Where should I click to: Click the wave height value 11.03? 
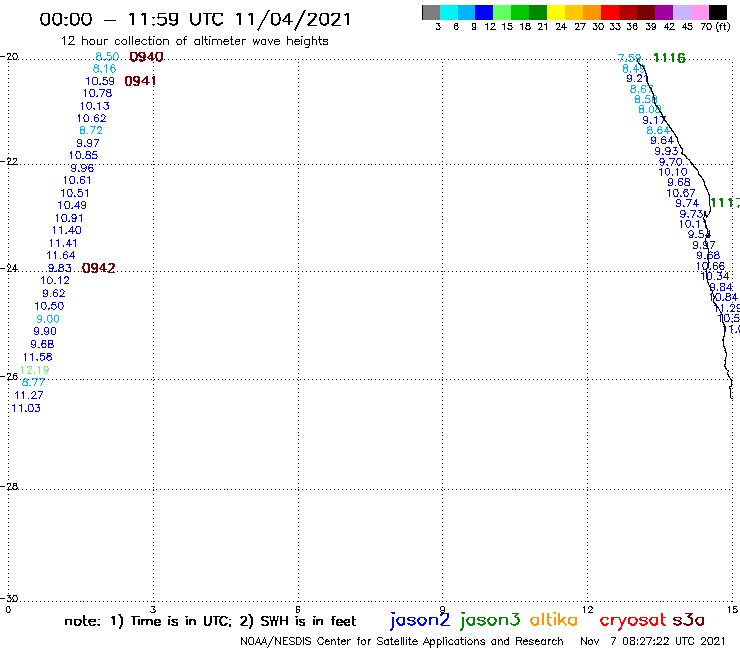click(26, 408)
